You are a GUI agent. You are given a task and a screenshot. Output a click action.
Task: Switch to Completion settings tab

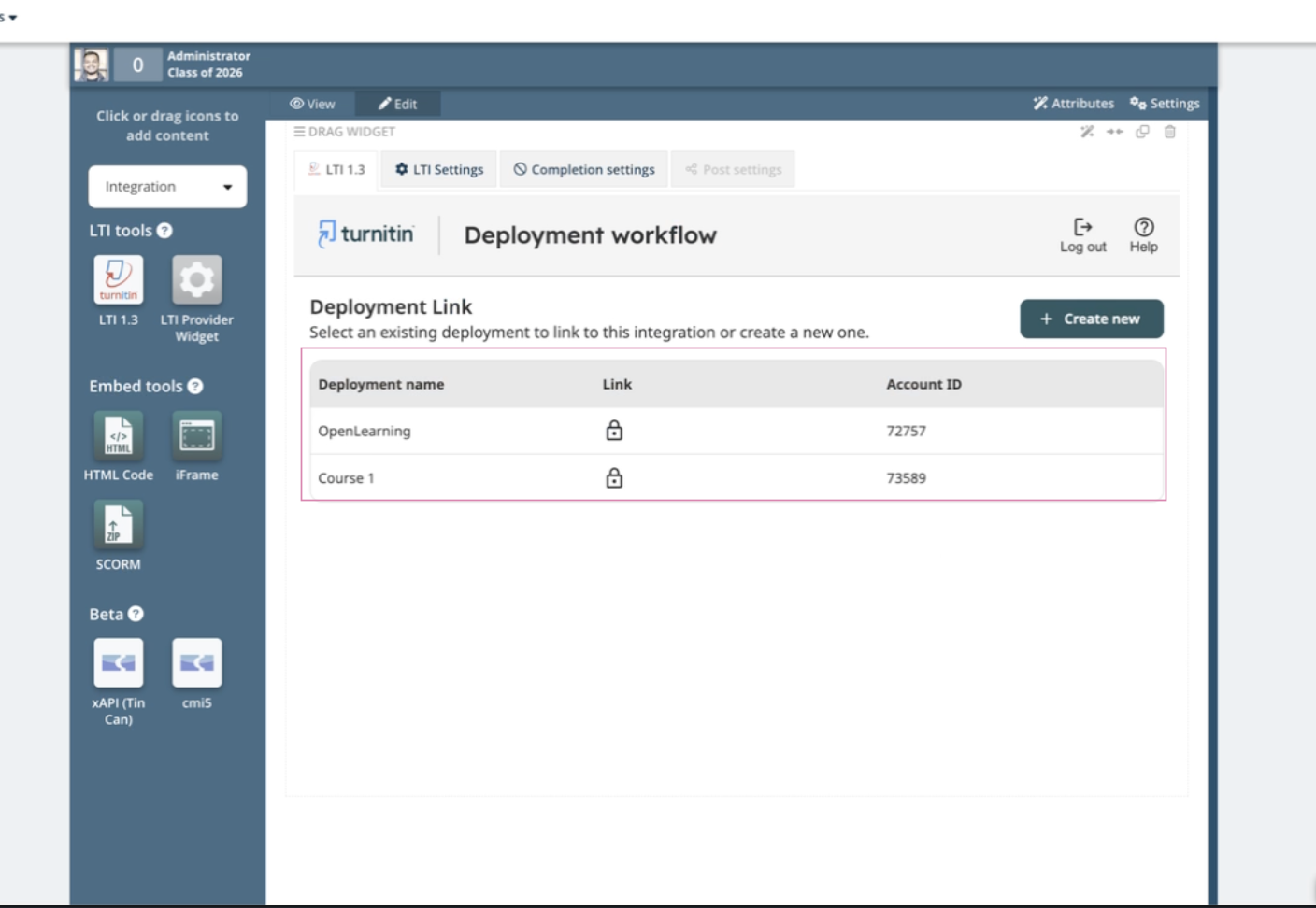(x=584, y=170)
